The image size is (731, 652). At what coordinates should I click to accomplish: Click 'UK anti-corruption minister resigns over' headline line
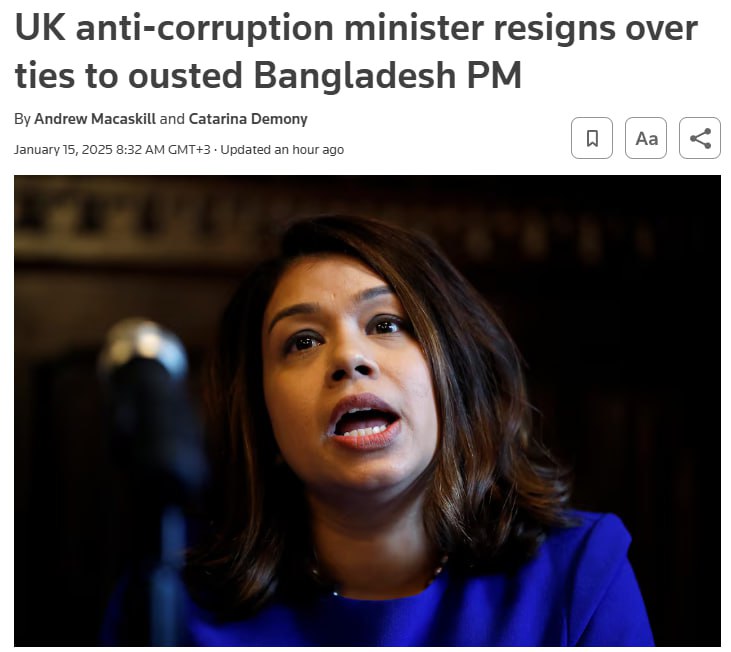[356, 28]
